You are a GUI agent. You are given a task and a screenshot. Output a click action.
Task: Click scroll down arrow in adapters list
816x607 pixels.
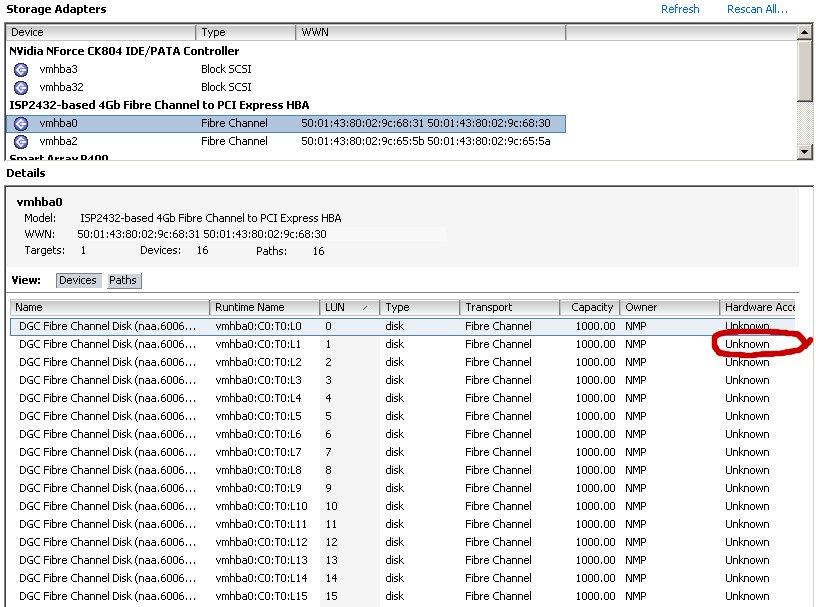point(805,152)
